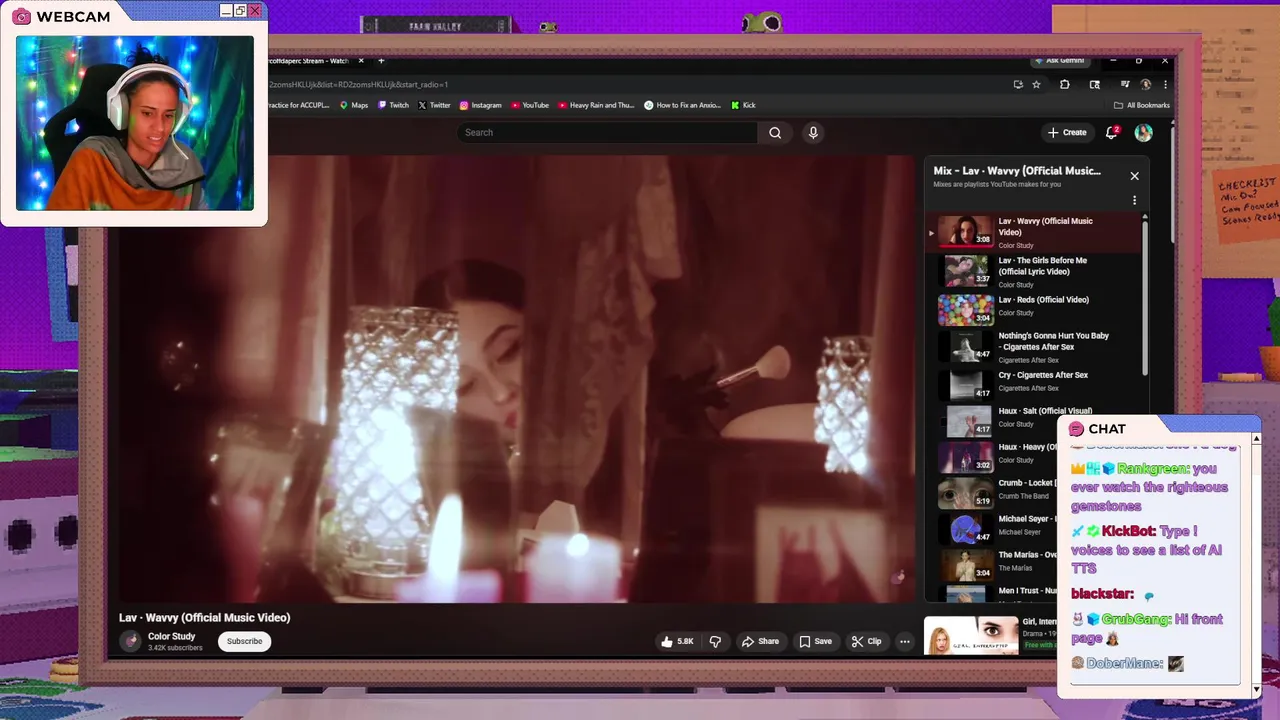The image size is (1280, 720).
Task: Click into the YouTube Search field
Action: pos(607,132)
